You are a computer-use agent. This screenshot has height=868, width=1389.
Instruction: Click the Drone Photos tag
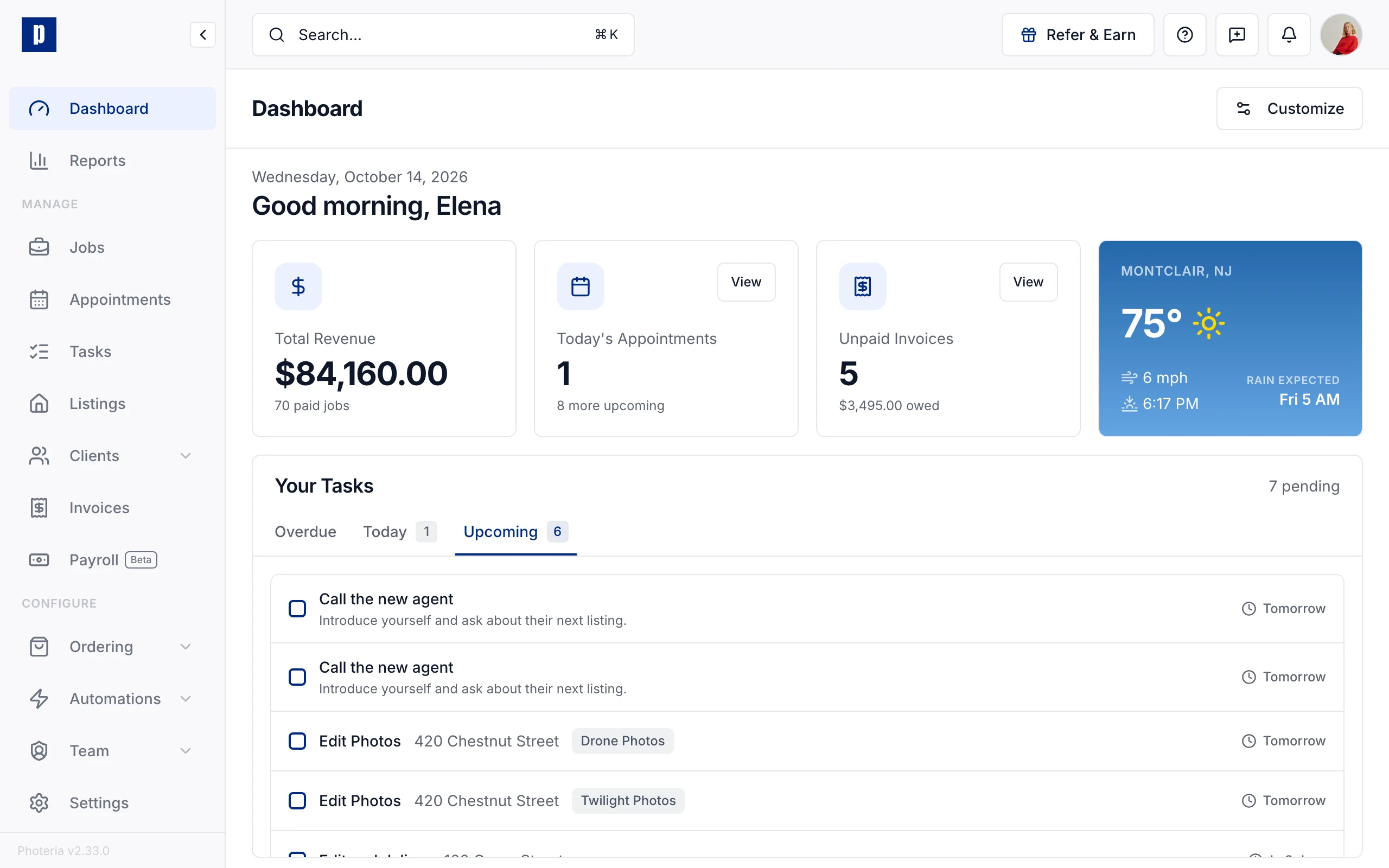pos(622,741)
